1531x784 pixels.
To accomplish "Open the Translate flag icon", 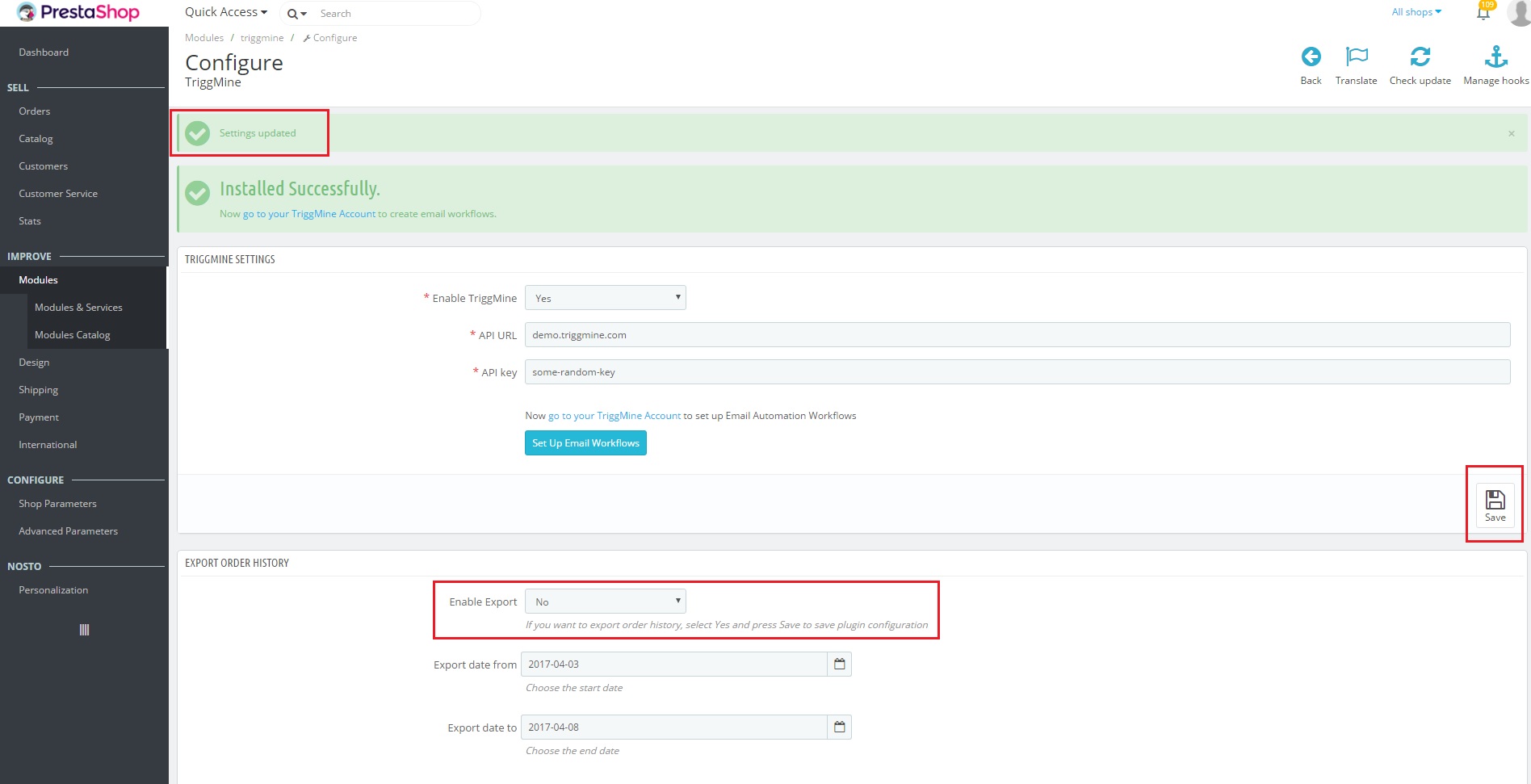I will pyautogui.click(x=1357, y=57).
